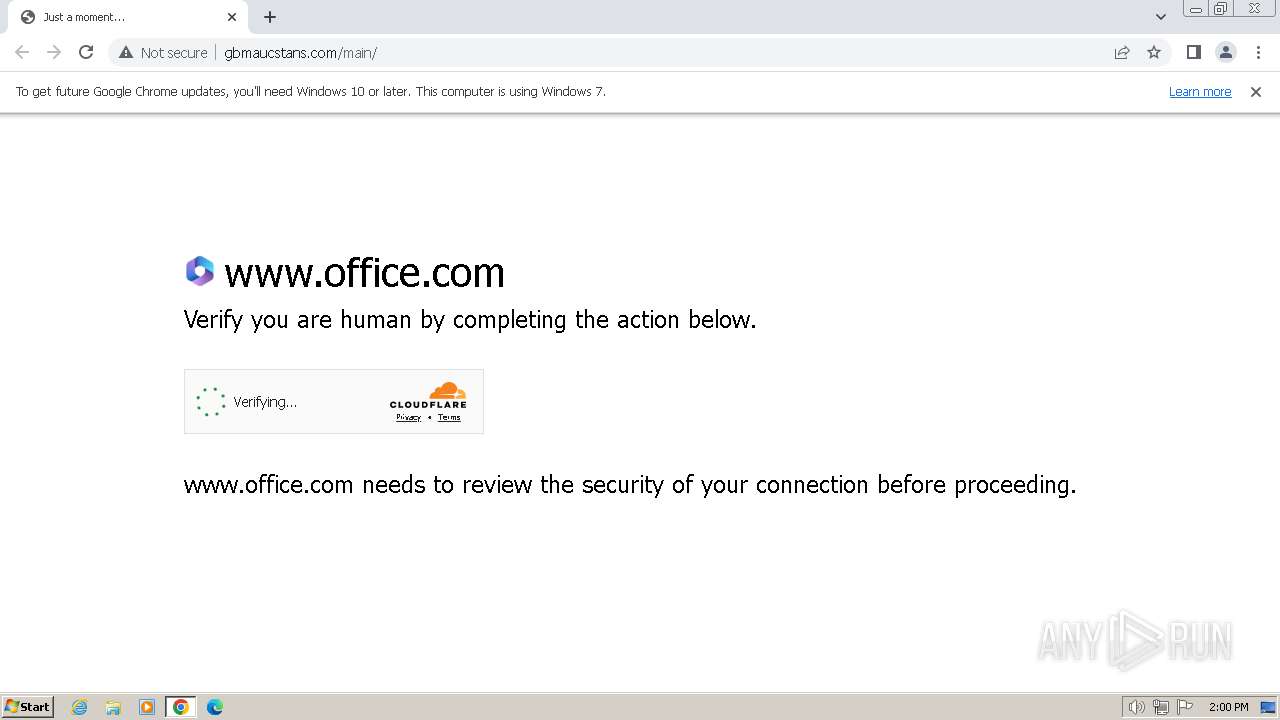Open a new tab
This screenshot has height=720, width=1280.
pos(270,17)
